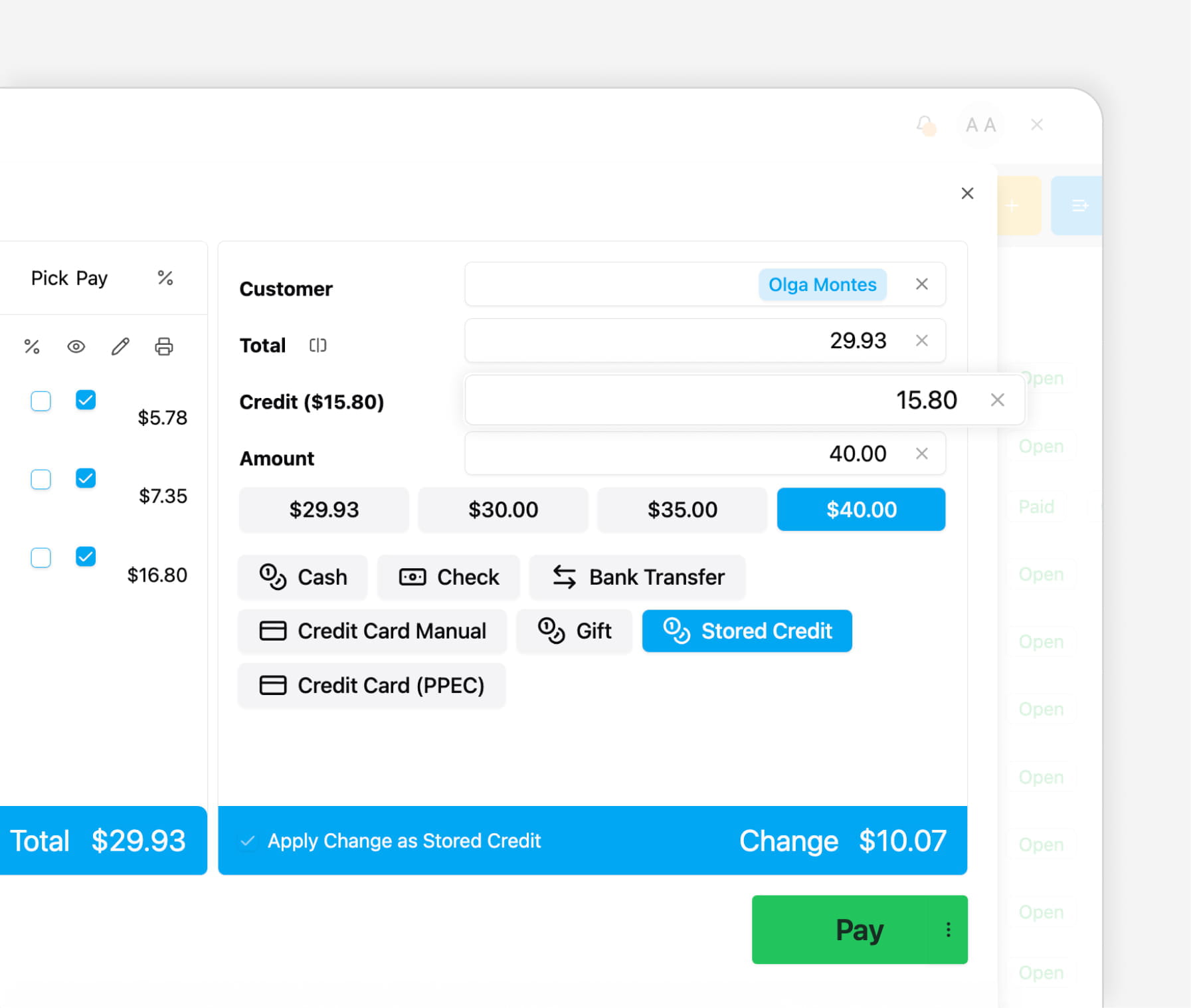This screenshot has height=1008, width=1191.
Task: Click the yellow plus button in background
Action: coord(1020,205)
